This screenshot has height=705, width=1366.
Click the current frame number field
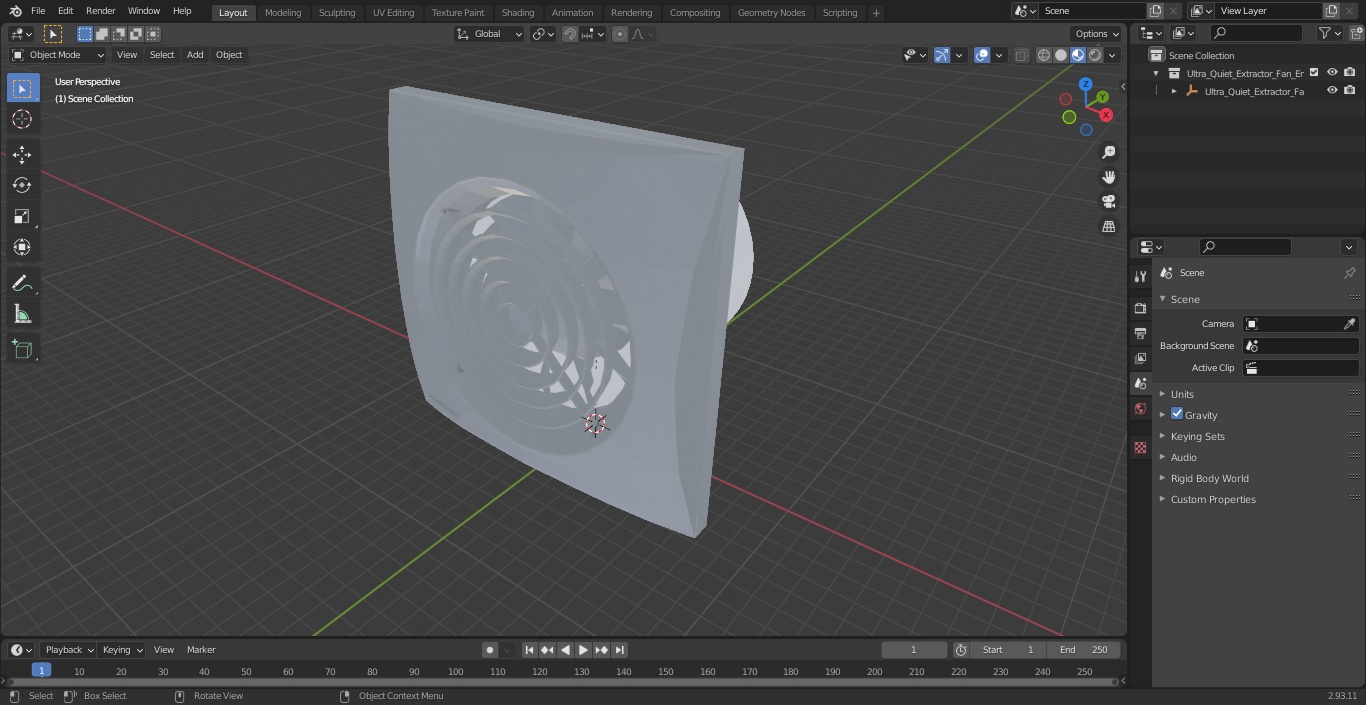click(913, 650)
